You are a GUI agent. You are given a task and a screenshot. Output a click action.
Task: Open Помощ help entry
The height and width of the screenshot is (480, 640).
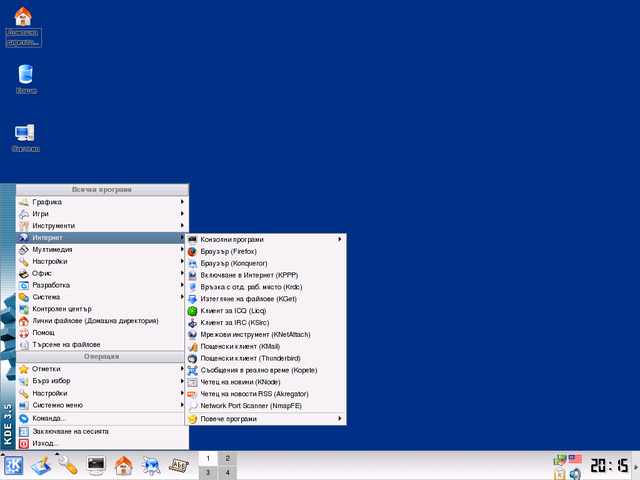[x=102, y=333]
